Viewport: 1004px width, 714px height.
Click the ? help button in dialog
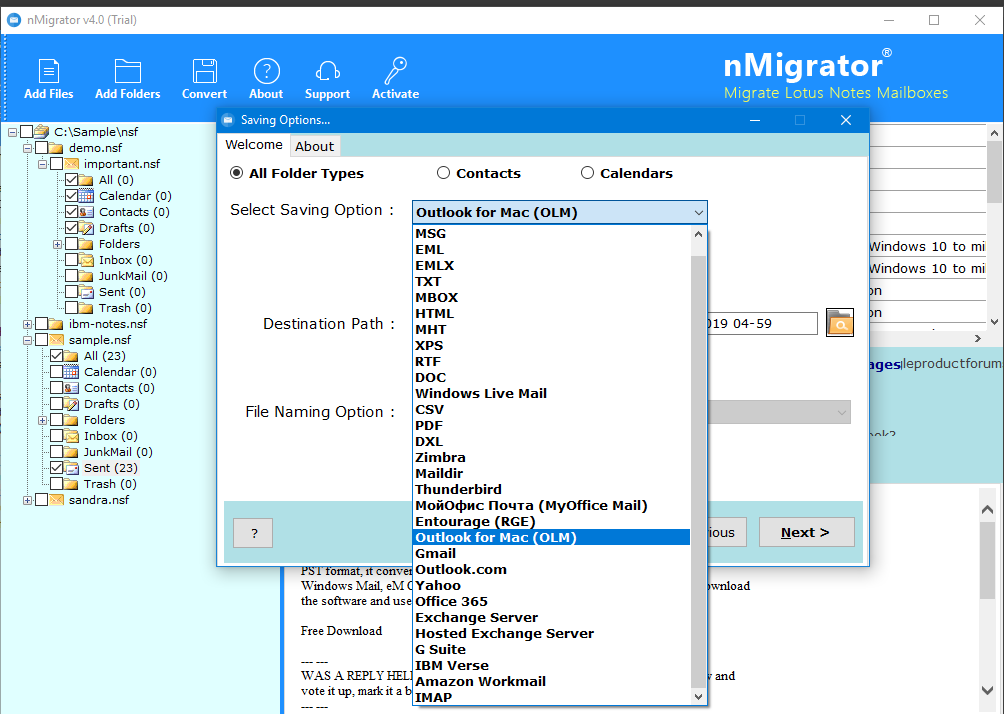click(x=253, y=533)
